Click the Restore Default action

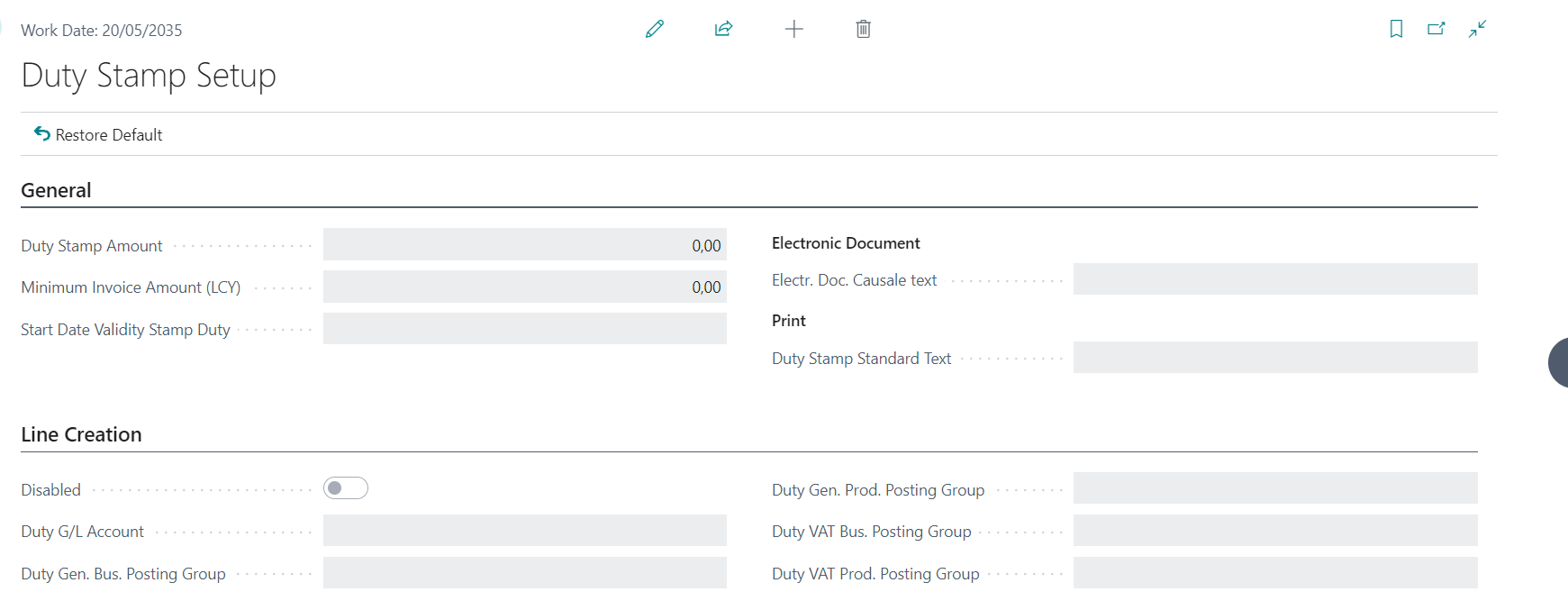pos(98,134)
